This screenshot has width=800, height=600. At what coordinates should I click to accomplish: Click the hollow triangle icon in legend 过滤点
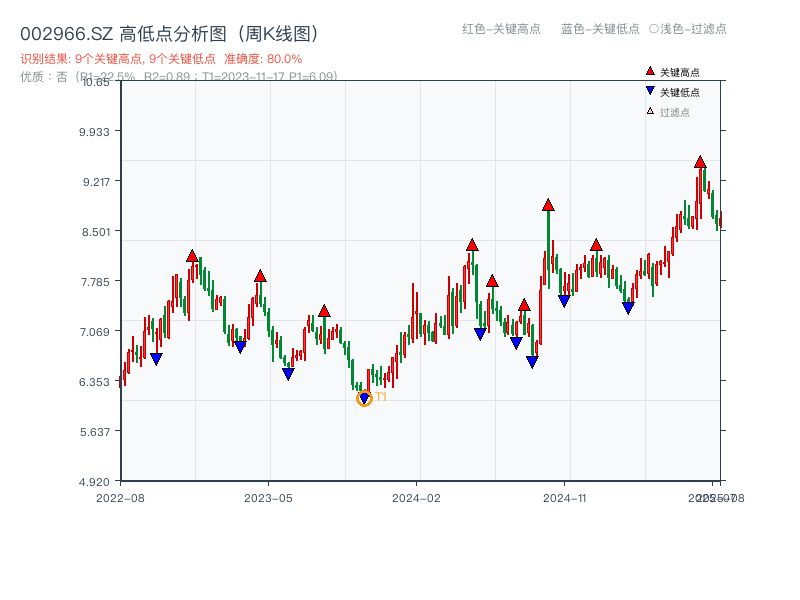click(650, 111)
